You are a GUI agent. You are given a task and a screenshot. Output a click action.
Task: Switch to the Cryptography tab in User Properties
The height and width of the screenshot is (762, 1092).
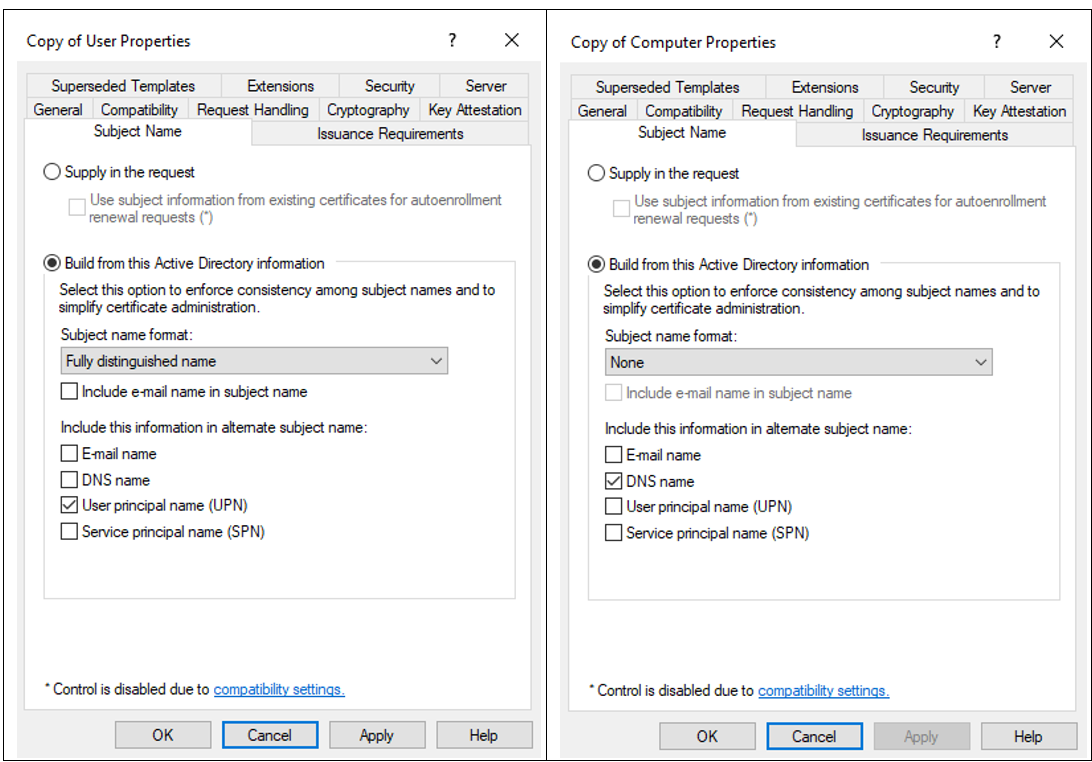(368, 109)
